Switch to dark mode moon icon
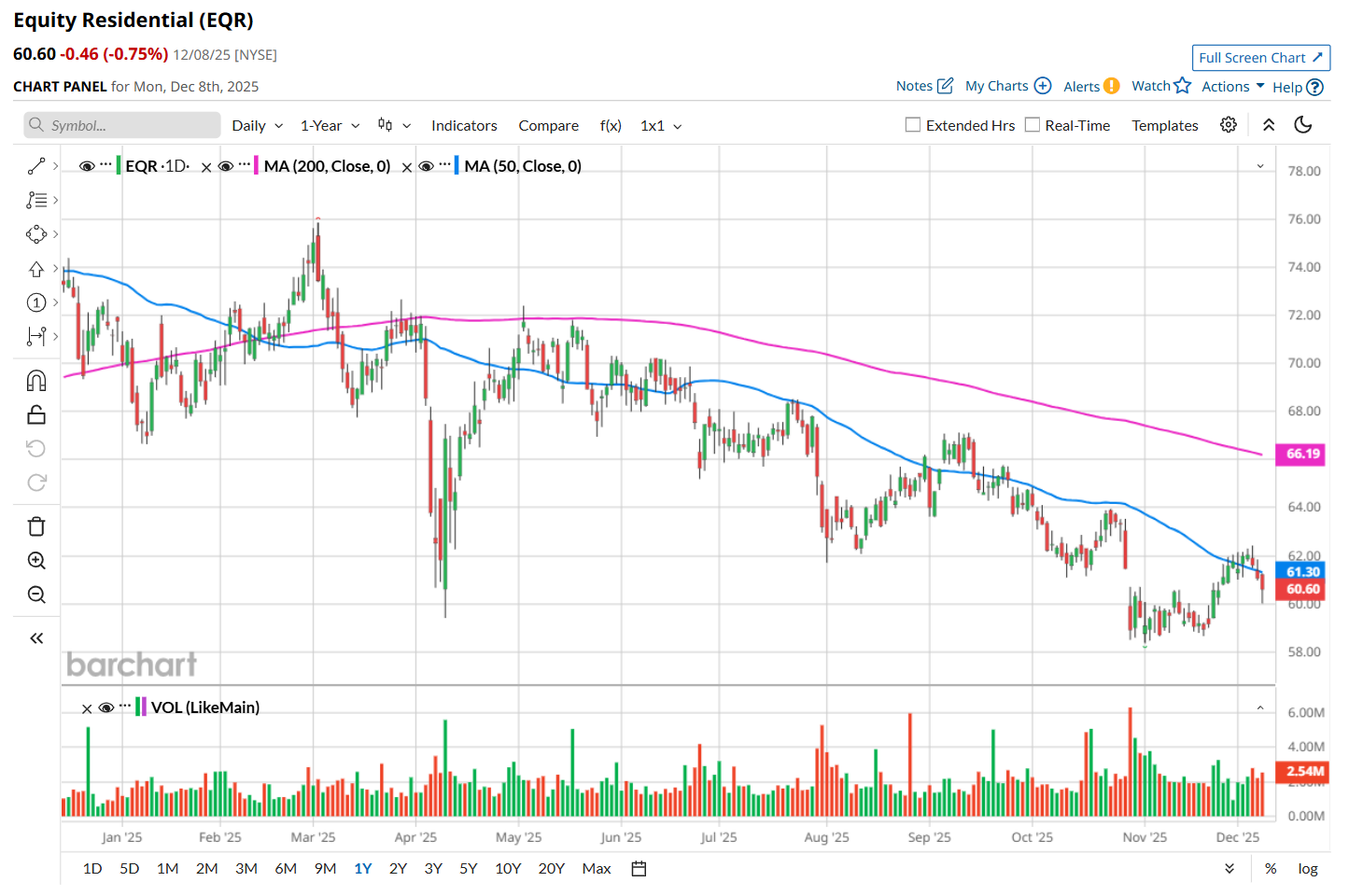This screenshot has width=1363, height=896. (1303, 125)
